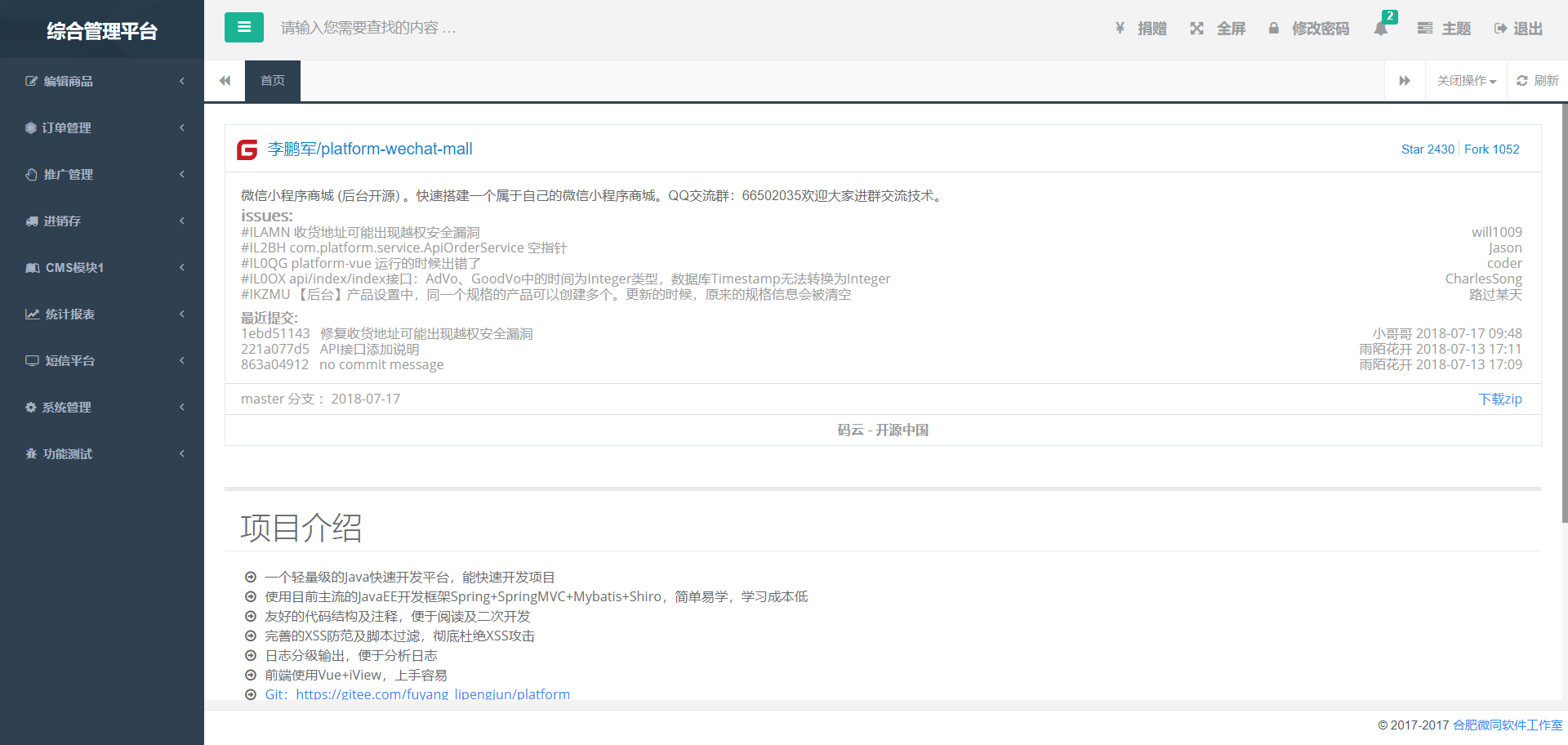The height and width of the screenshot is (745, 1568).
Task: Click the red Gitee G logo
Action: click(x=247, y=149)
